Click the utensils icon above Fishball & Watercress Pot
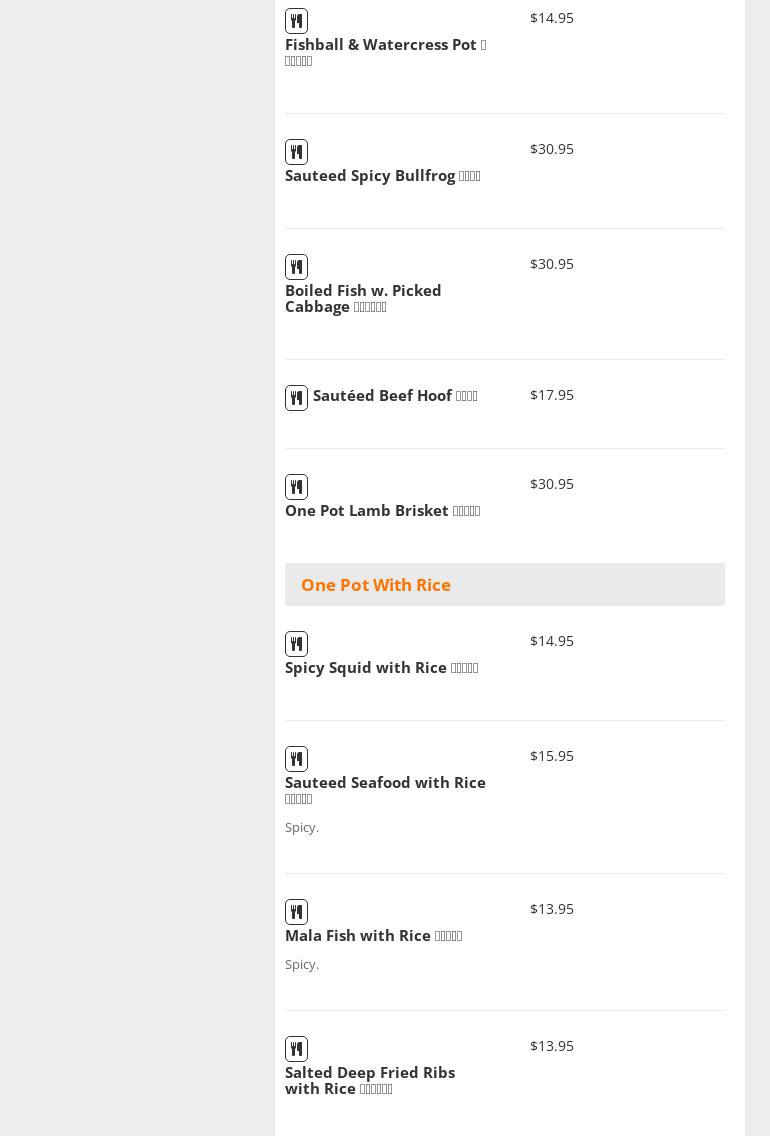 [x=296, y=21]
